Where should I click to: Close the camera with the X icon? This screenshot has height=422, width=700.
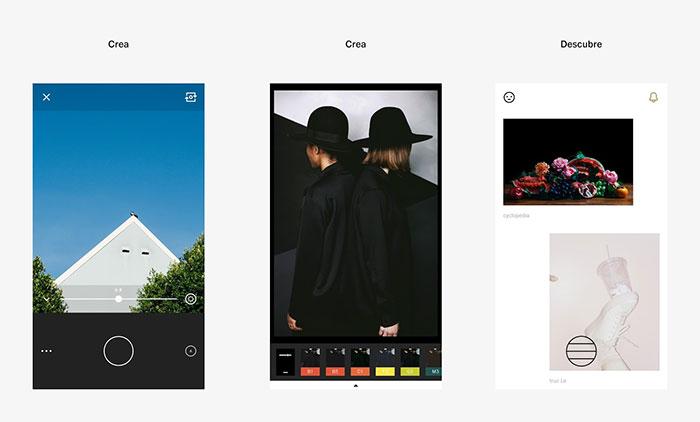[x=46, y=97]
